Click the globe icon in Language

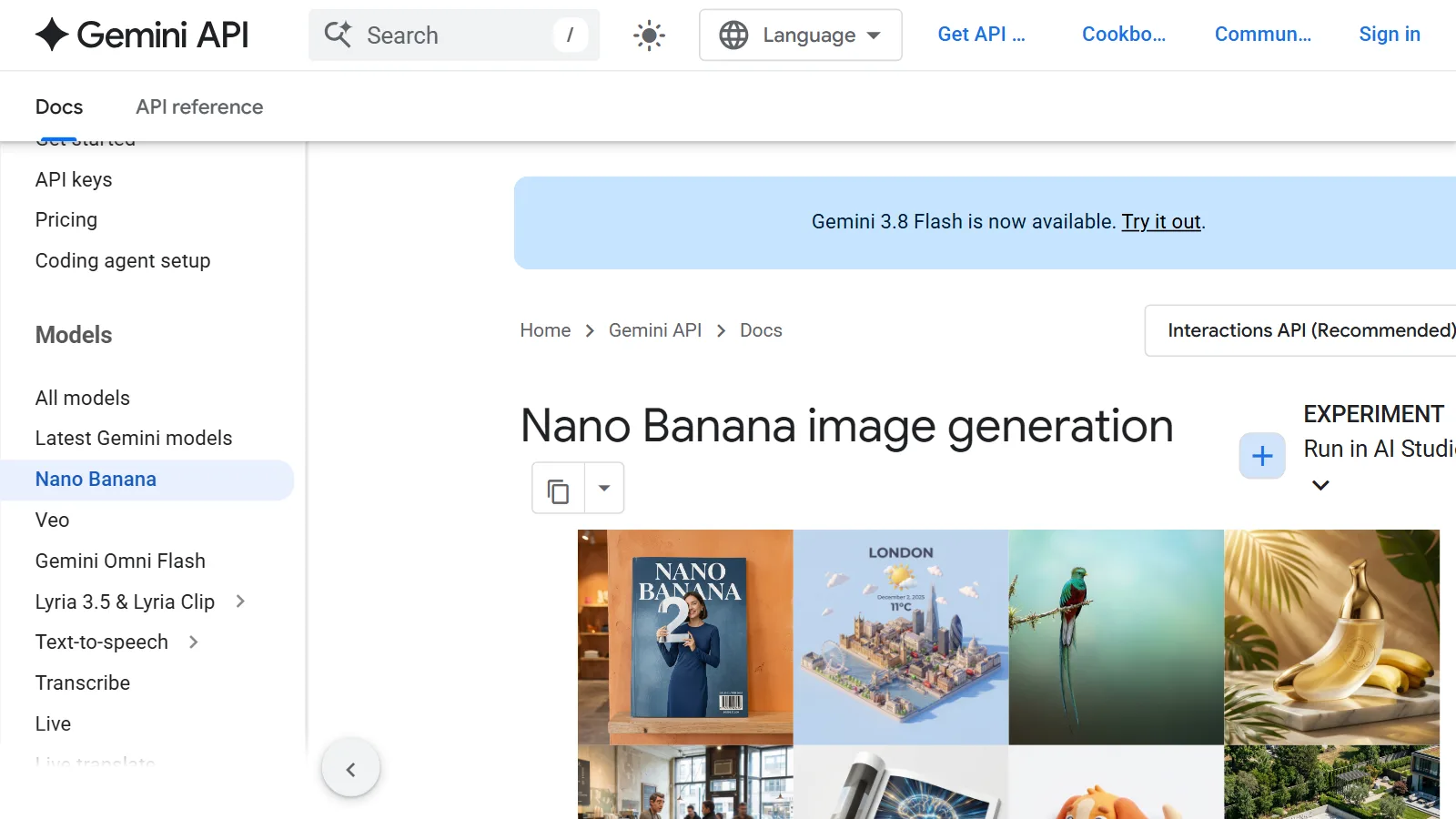tap(733, 35)
